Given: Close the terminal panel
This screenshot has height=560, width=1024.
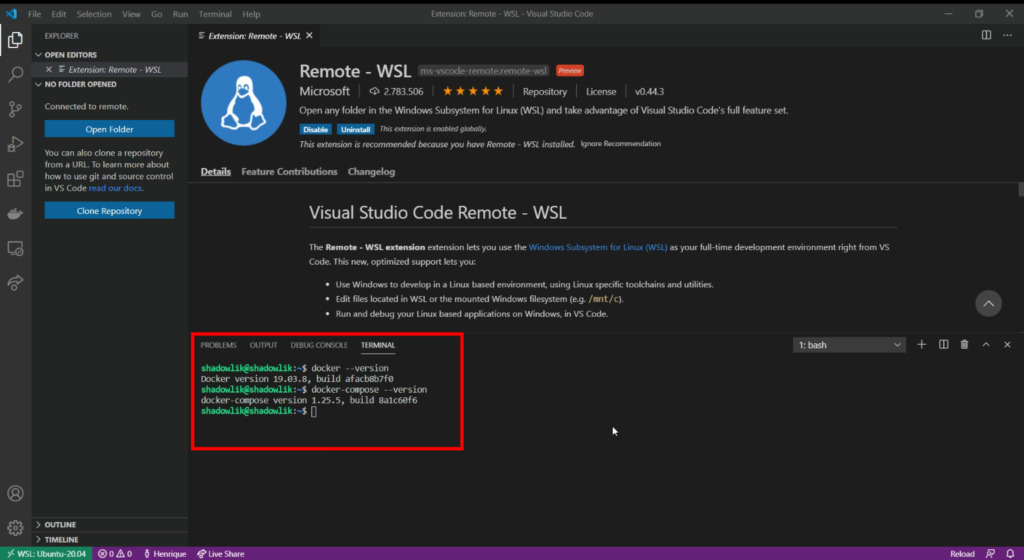Looking at the screenshot, I should pos(1007,345).
